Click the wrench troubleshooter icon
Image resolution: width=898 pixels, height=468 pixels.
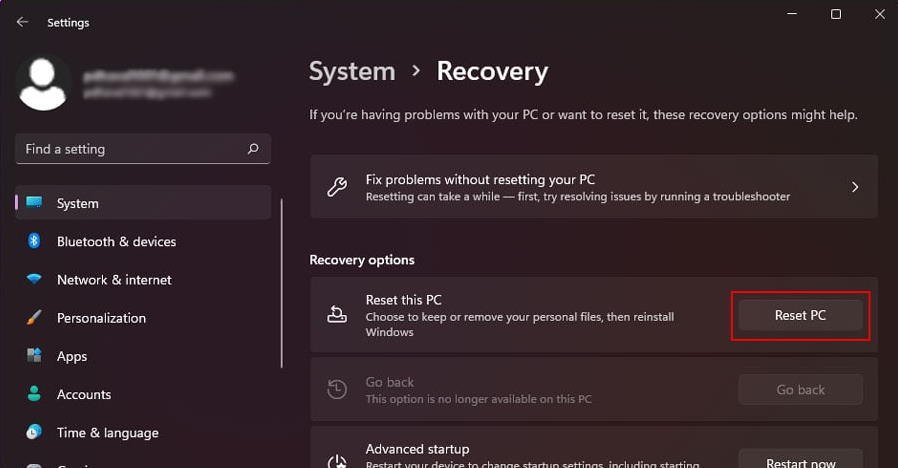click(337, 187)
